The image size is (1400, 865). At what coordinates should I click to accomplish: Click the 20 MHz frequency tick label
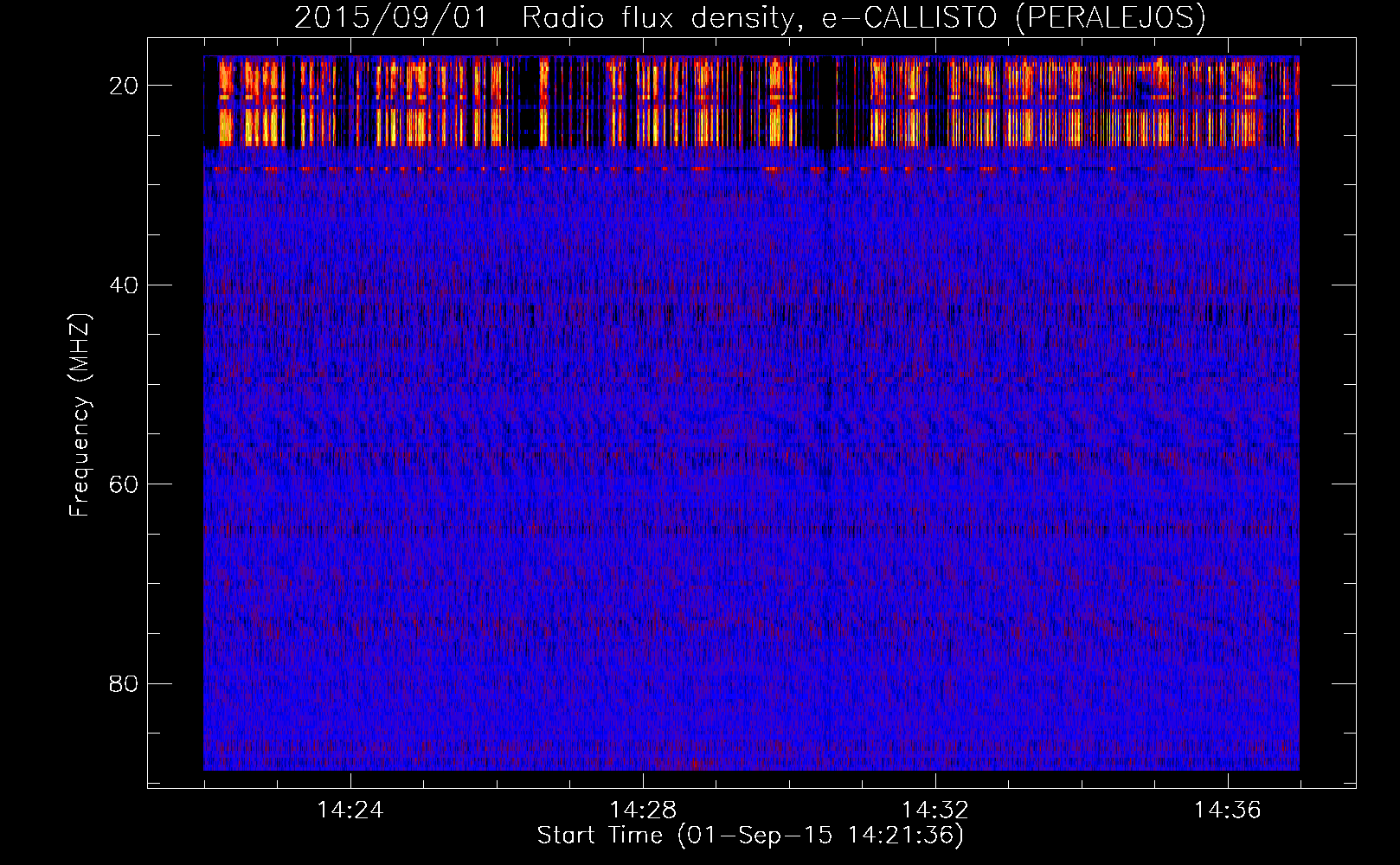125,86
